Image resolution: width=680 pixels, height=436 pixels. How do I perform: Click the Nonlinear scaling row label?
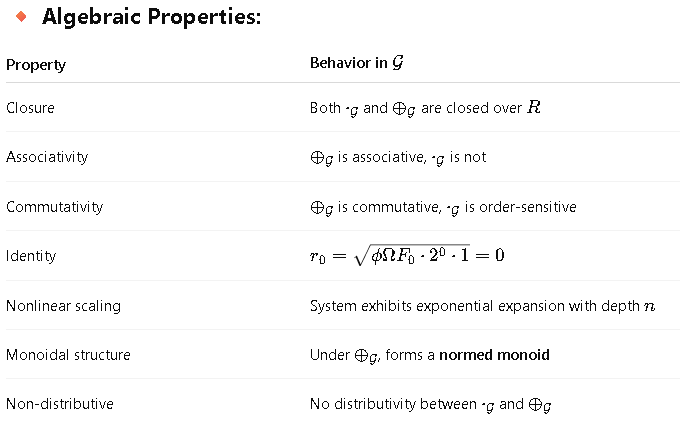(63, 306)
